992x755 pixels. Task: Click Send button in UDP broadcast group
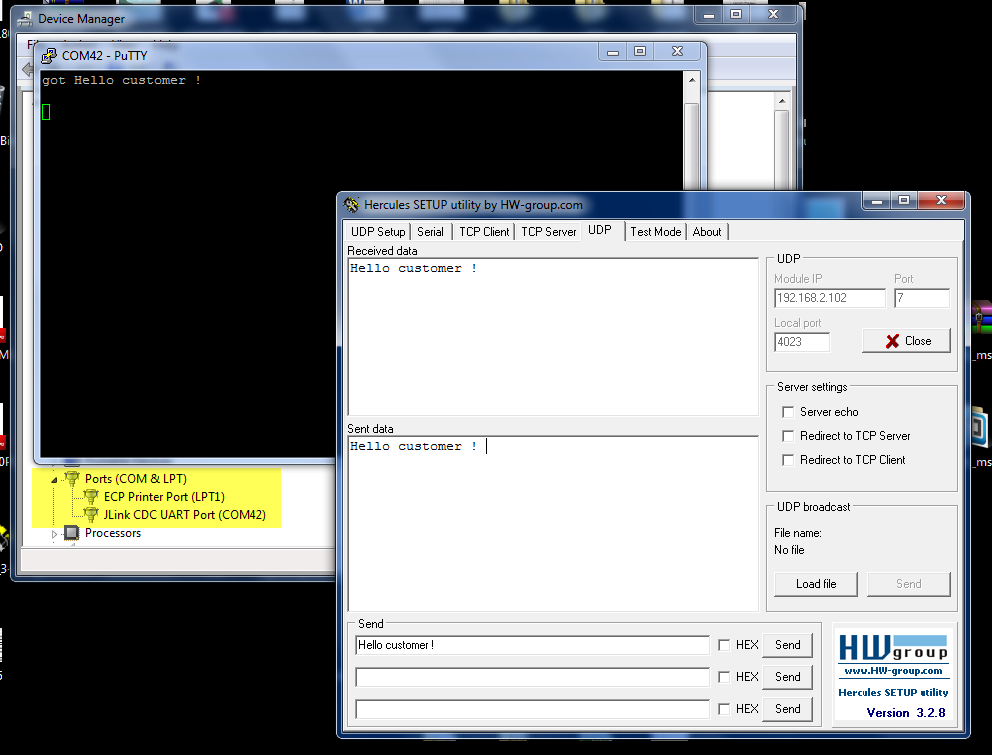tap(908, 584)
